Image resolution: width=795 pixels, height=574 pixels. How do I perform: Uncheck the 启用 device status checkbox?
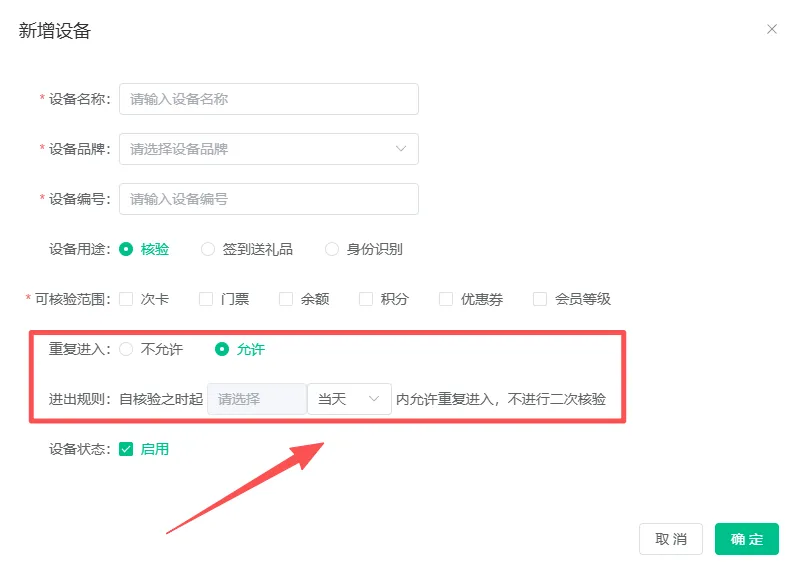click(126, 449)
